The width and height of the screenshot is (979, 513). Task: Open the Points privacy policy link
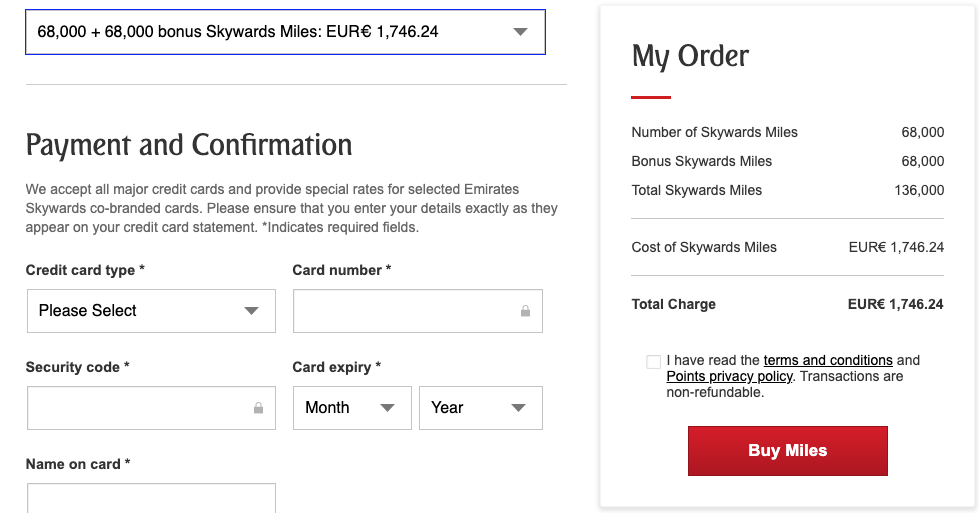tap(729, 376)
